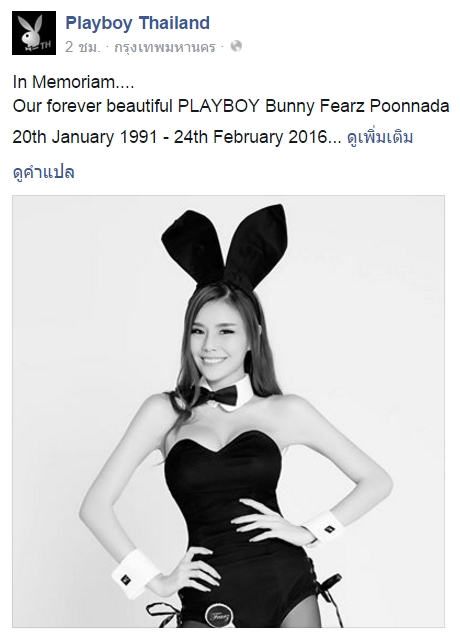
Task: Click the white cuff on her left wrist
Action: 325,527
